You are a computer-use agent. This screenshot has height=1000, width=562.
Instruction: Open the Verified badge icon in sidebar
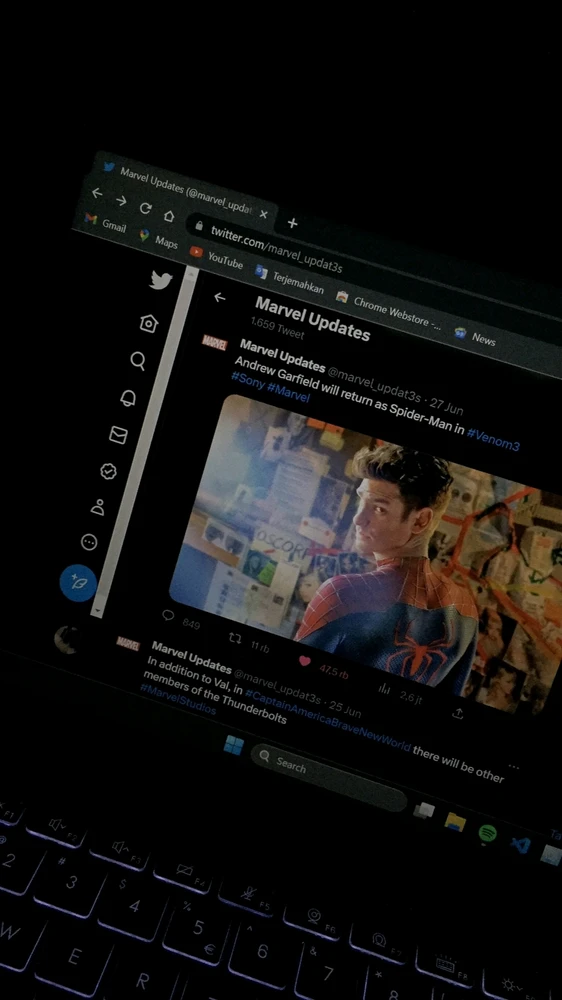click(x=108, y=471)
